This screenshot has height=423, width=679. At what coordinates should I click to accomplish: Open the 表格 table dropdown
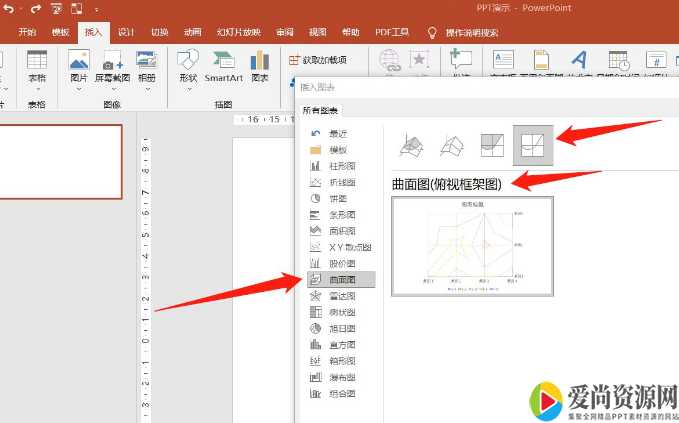(x=37, y=68)
